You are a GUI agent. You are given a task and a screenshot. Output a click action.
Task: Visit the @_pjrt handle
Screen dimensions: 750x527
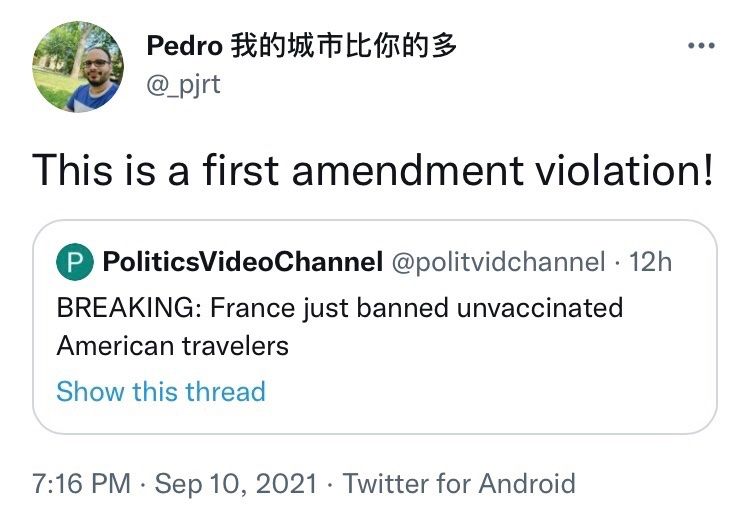coord(184,84)
